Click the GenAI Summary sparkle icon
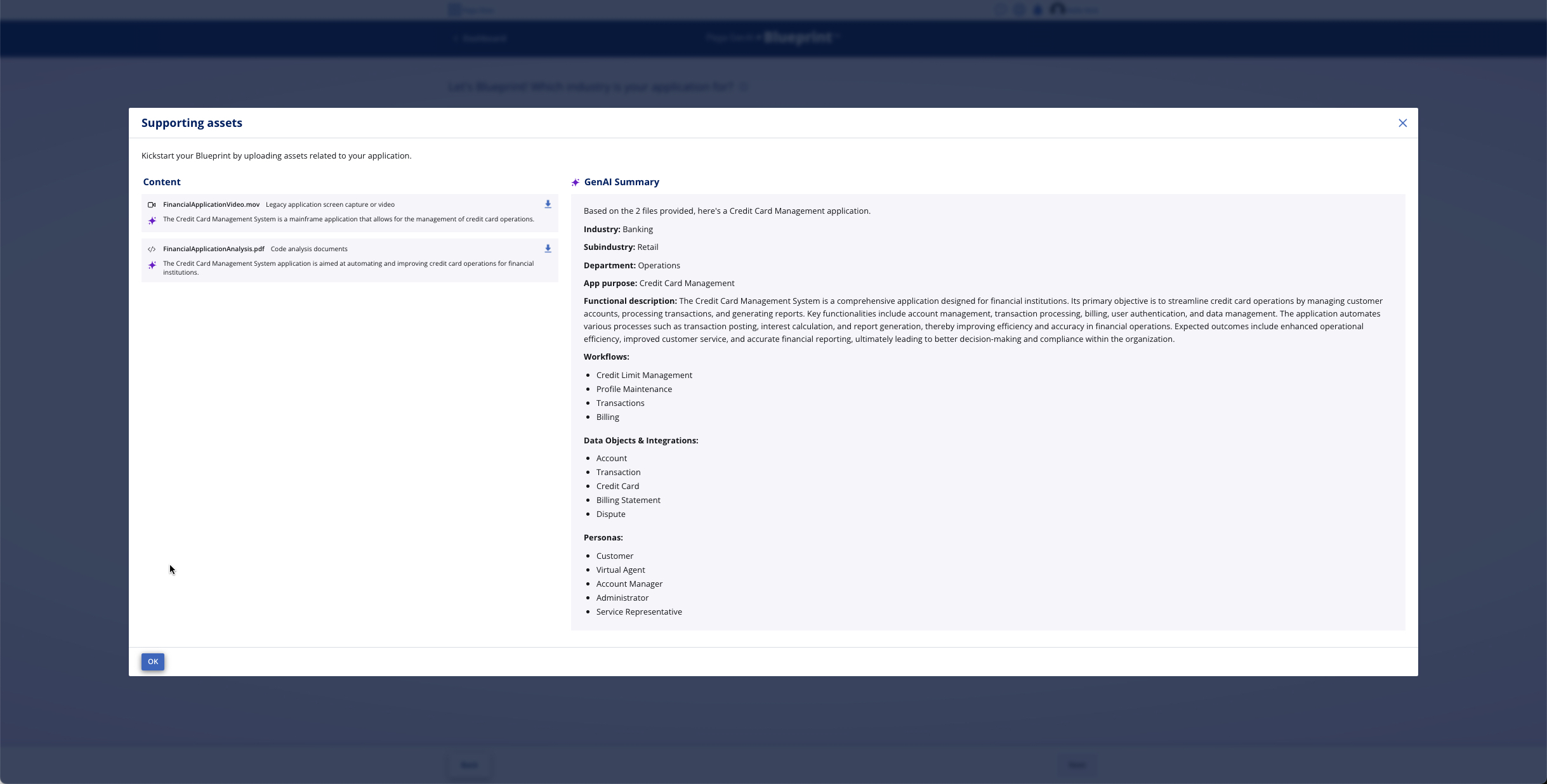1547x784 pixels. pyautogui.click(x=576, y=183)
